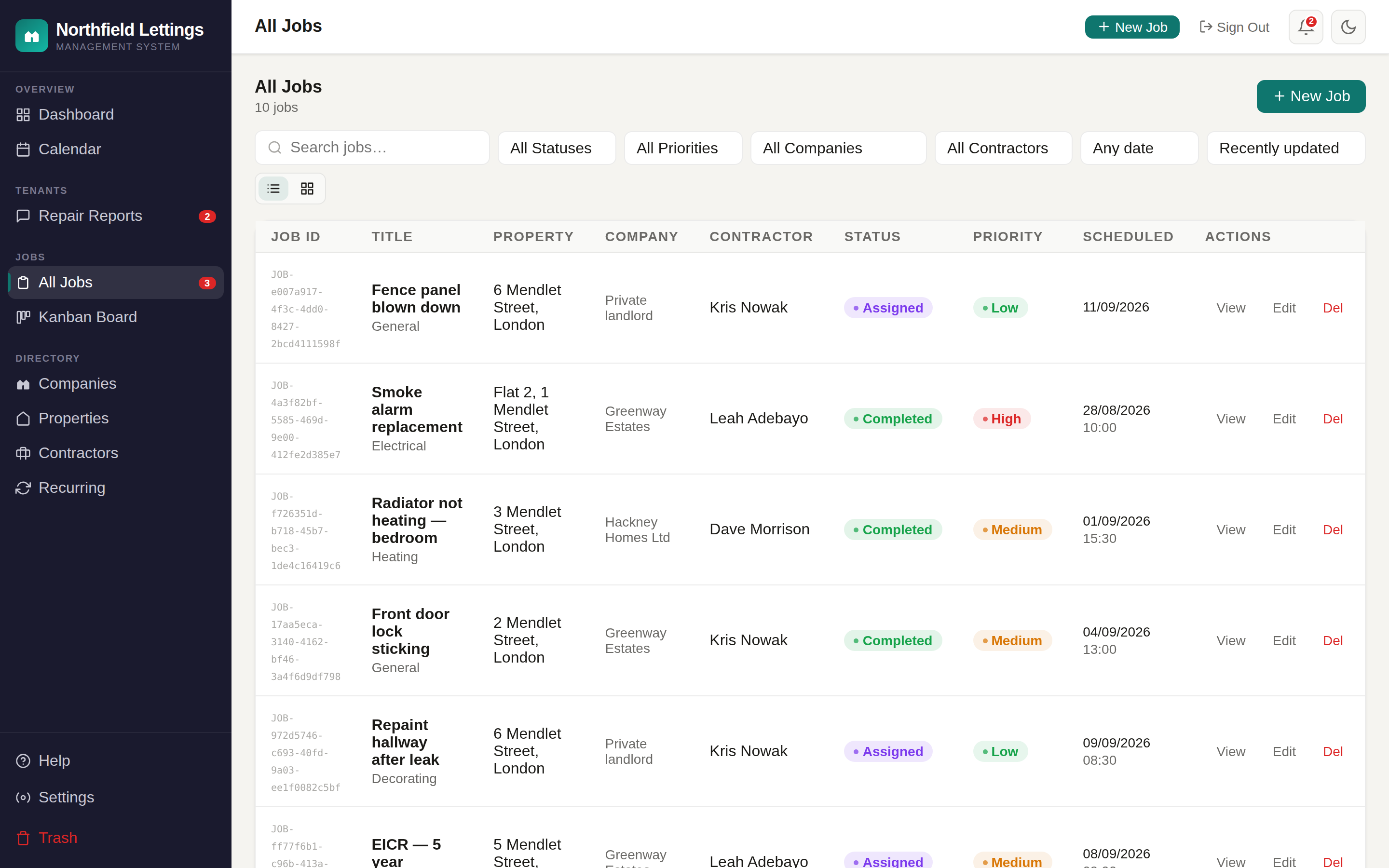1389x868 pixels.
Task: Go to Dashboard in sidebar
Action: tap(116, 115)
